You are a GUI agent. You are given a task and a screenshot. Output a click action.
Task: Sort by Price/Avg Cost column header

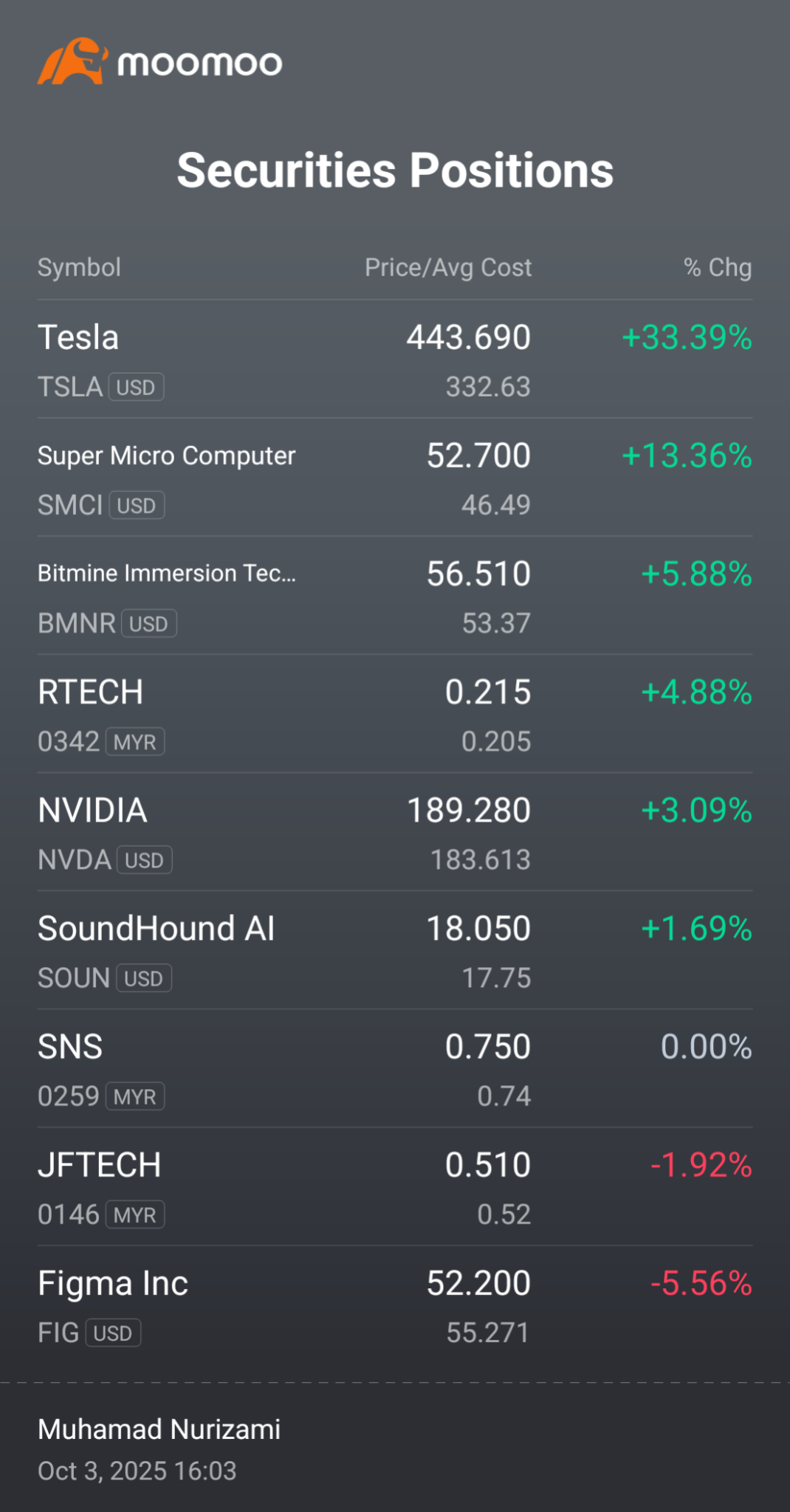pos(448,267)
